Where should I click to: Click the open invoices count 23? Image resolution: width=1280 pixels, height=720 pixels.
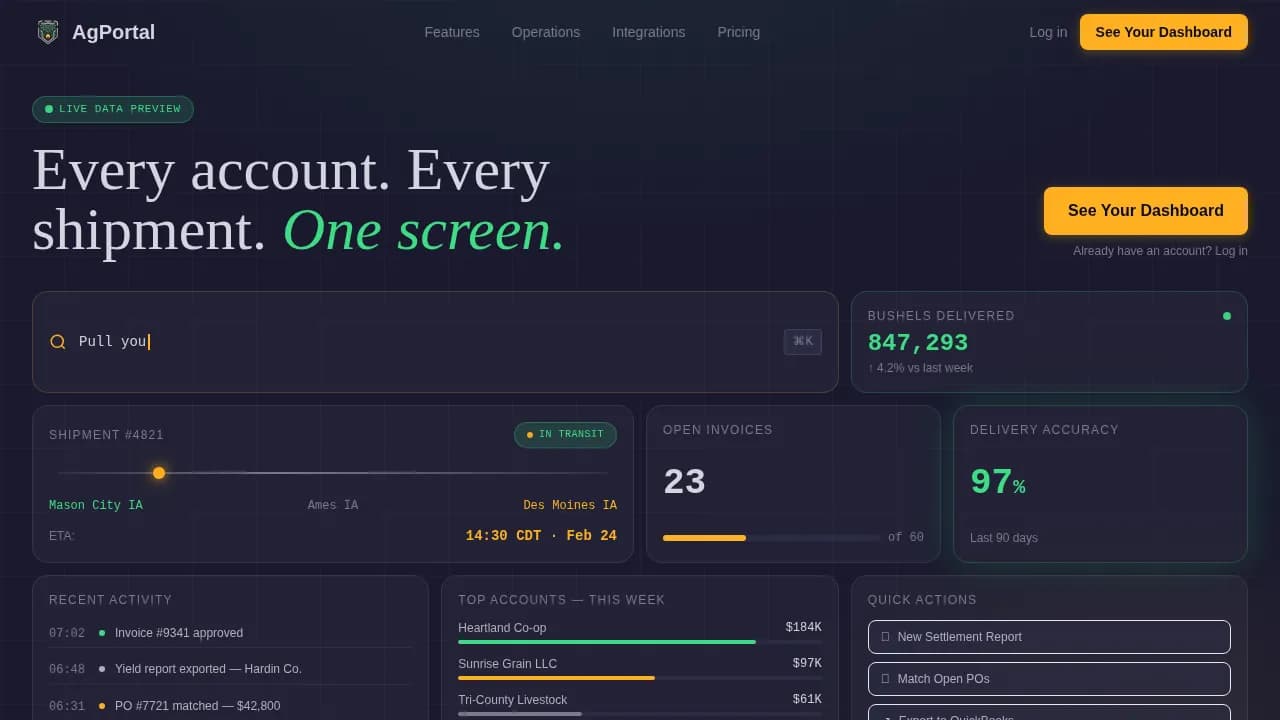685,483
